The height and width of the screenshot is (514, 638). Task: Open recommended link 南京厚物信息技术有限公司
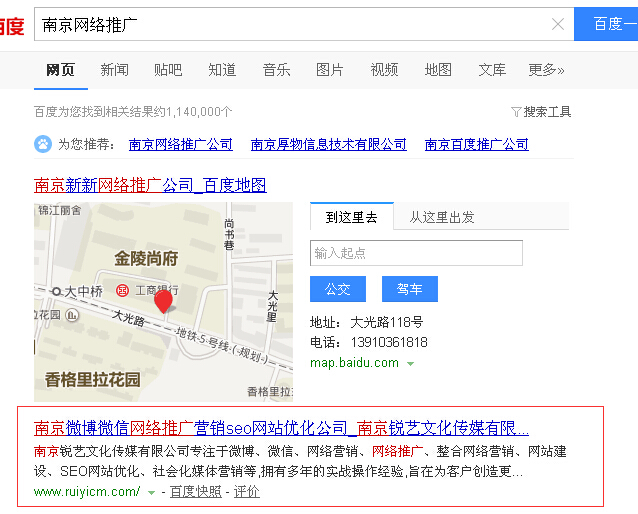(x=329, y=144)
